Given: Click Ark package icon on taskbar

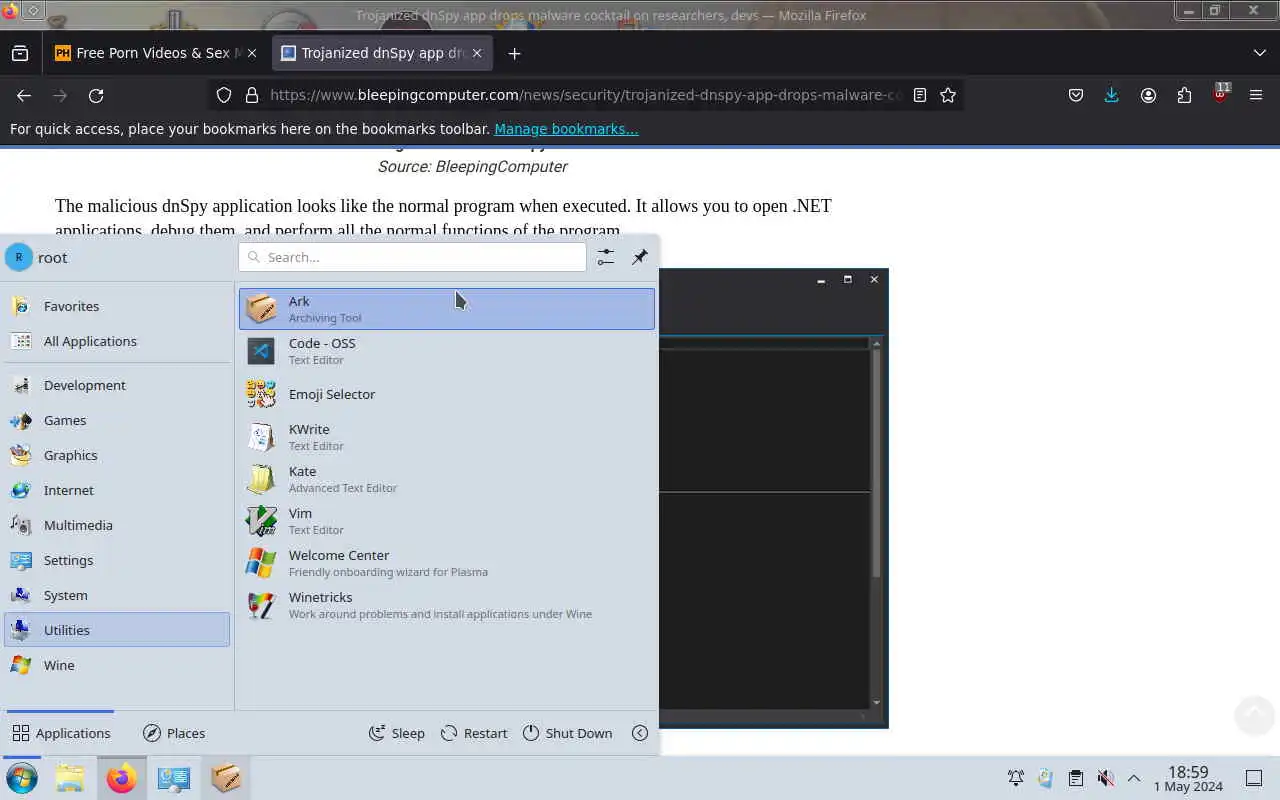Looking at the screenshot, I should [226, 778].
